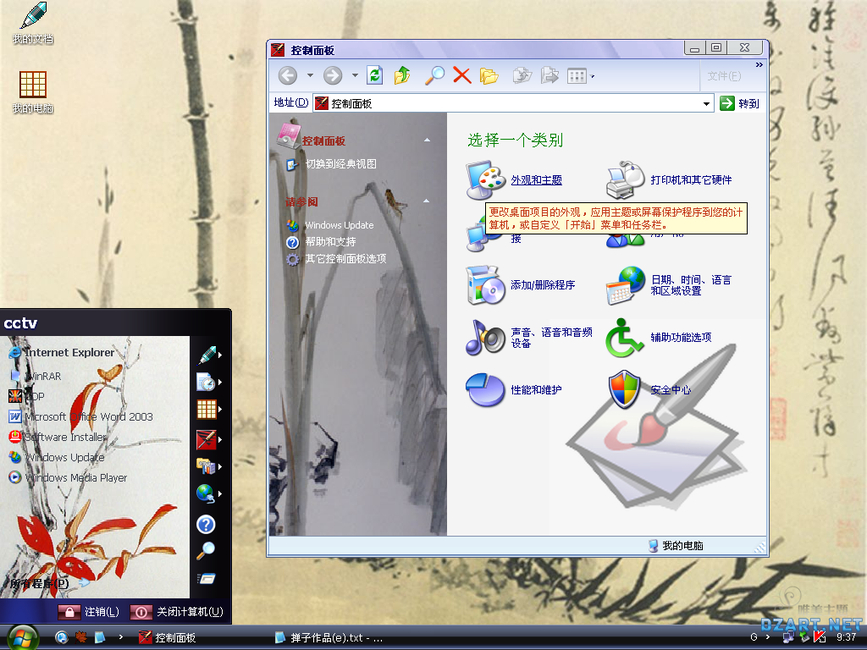867x650 pixels.
Task: Open 日期、时间、语言和区域设置 category
Action: coord(691,285)
